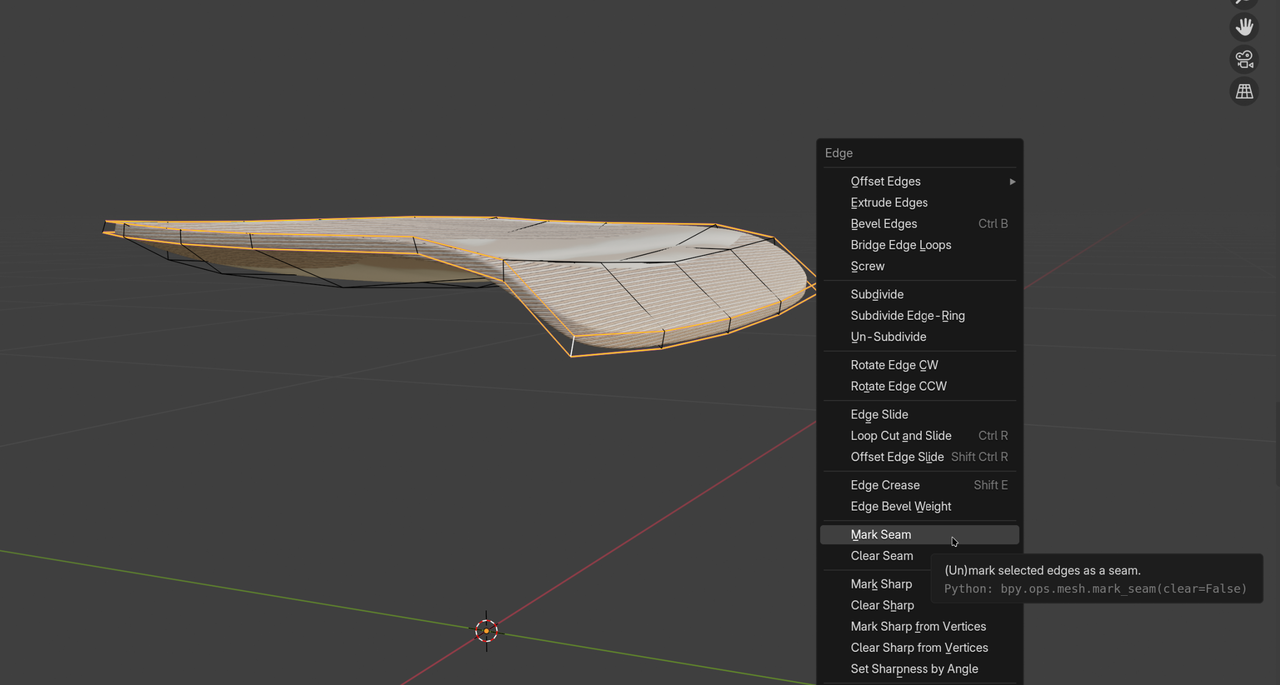Choose Mark Seam from the Edge menu

tap(881, 535)
